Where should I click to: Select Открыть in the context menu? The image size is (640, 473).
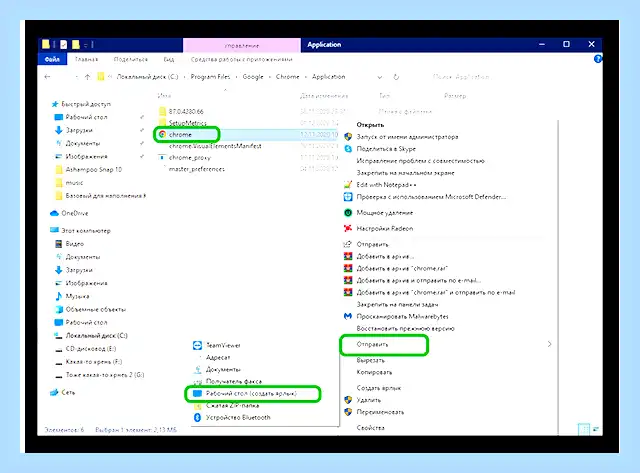pos(370,125)
